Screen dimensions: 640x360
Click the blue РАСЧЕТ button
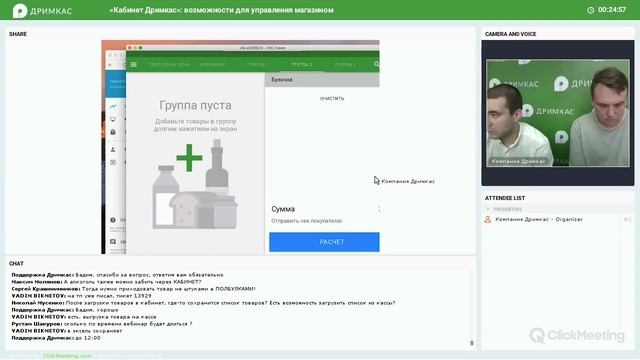coord(324,242)
